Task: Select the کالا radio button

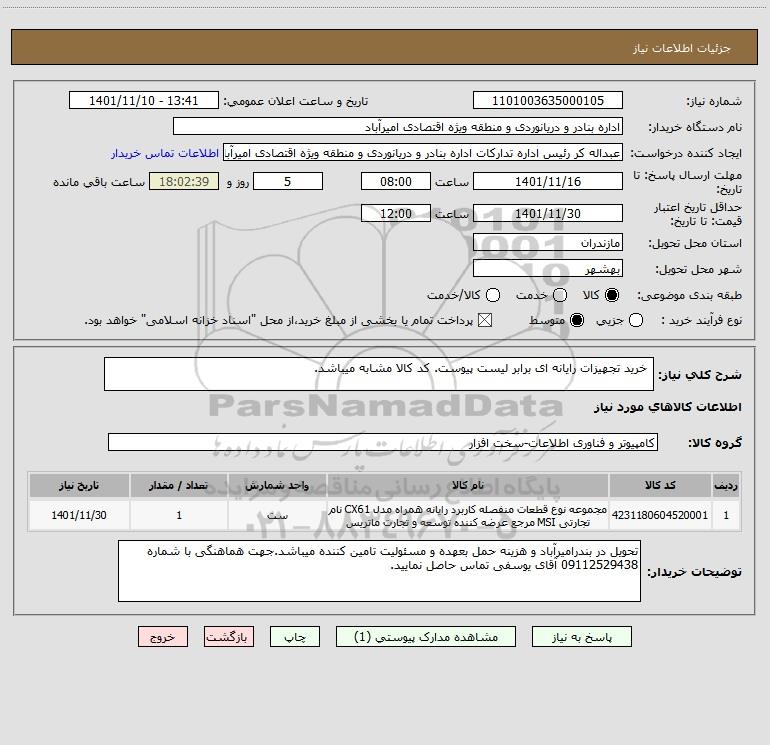Action: 612,295
